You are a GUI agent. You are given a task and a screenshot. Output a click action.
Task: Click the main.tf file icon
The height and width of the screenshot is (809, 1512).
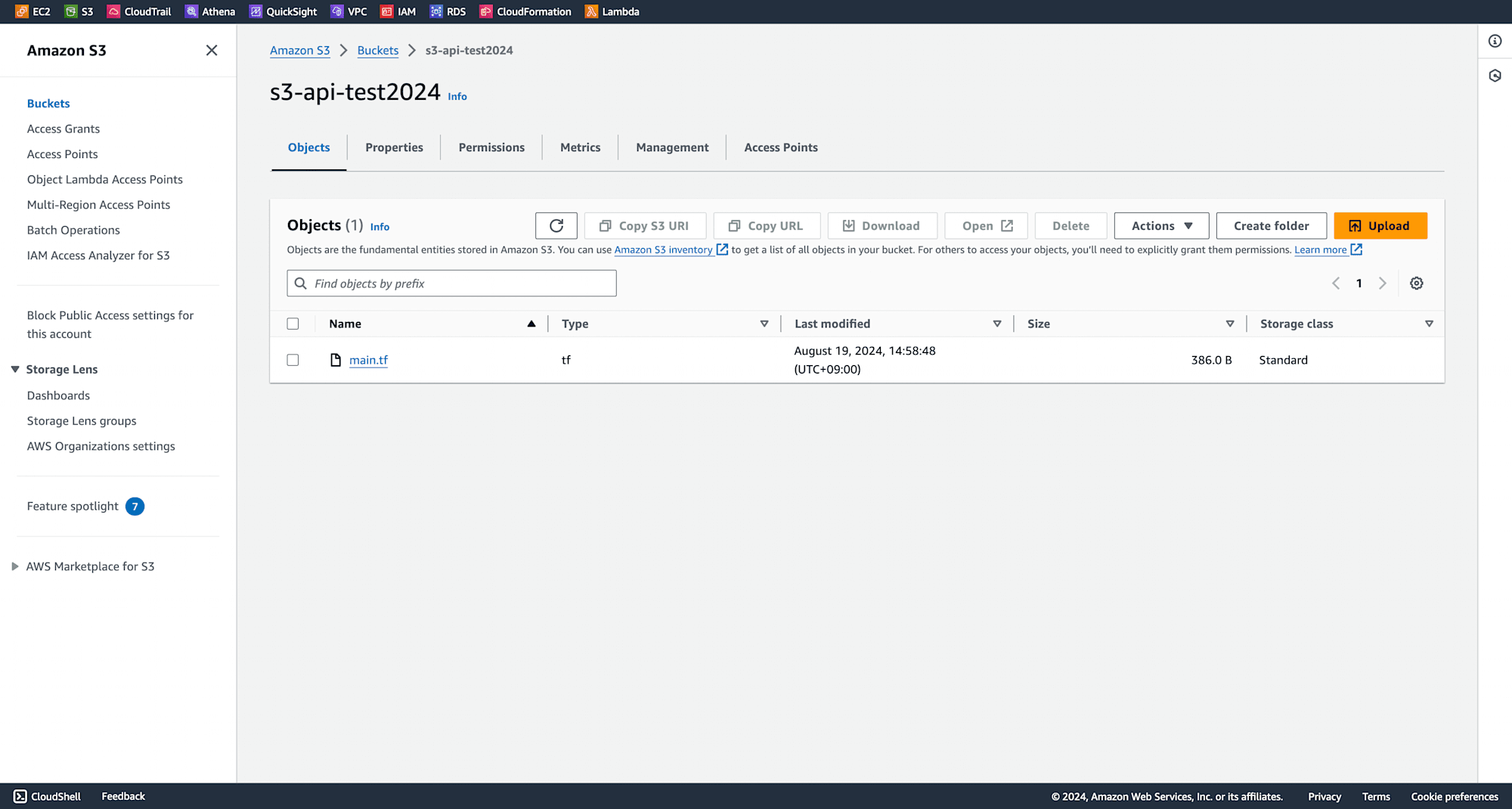coord(336,360)
